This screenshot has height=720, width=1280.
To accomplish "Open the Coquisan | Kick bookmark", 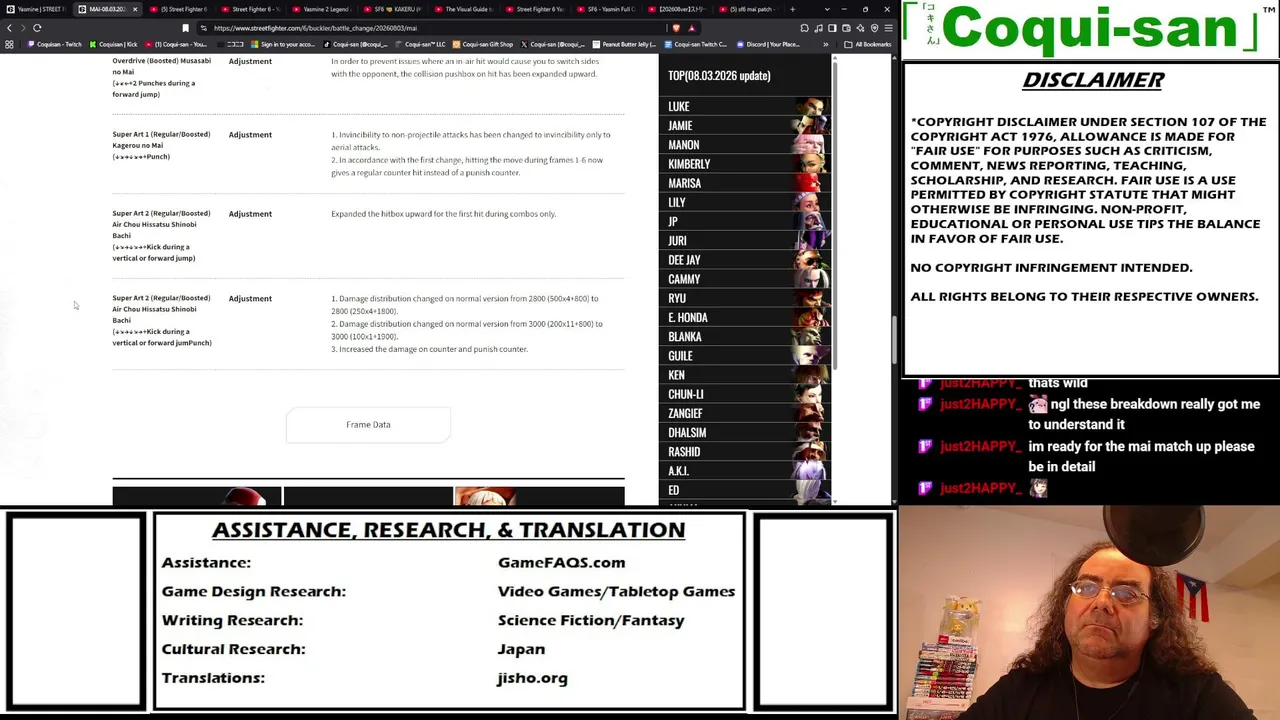I will click(x=114, y=44).
